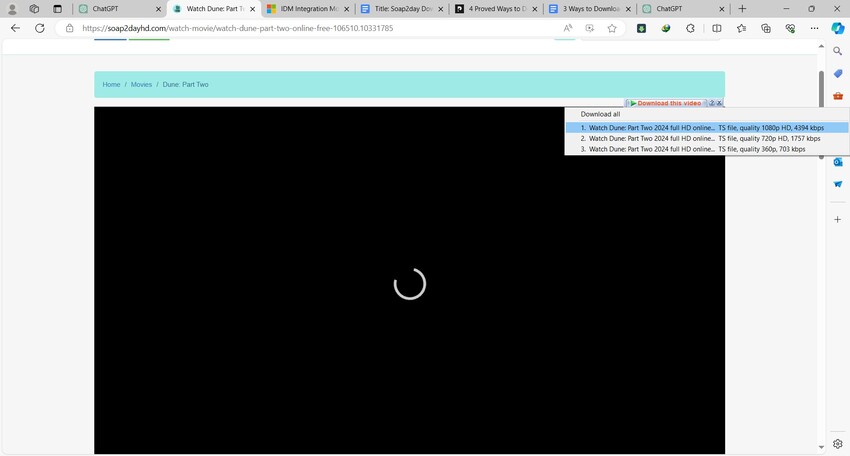Click the video enhancement icon in address bar

[x=590, y=28]
